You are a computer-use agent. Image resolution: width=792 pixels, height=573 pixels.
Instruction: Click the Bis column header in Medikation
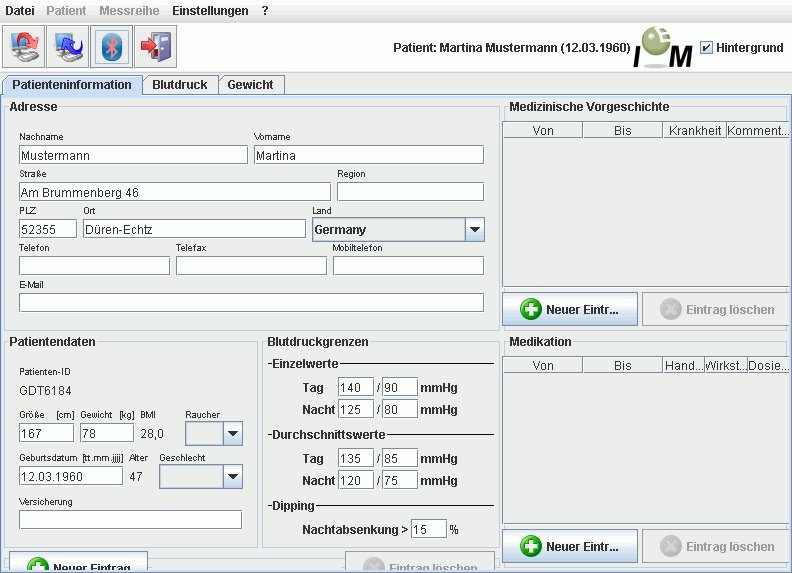[623, 365]
